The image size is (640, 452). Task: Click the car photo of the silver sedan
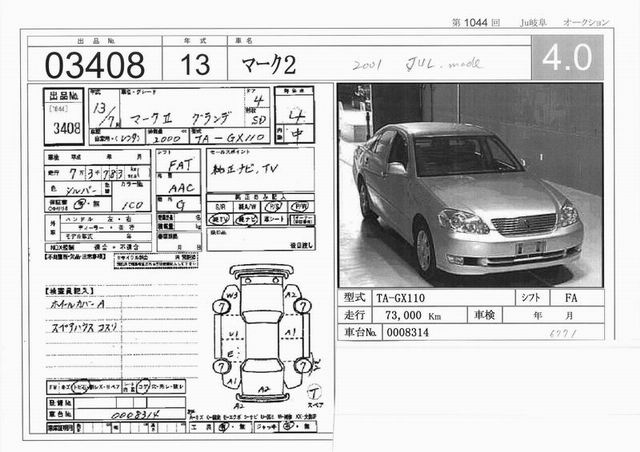[470, 185]
